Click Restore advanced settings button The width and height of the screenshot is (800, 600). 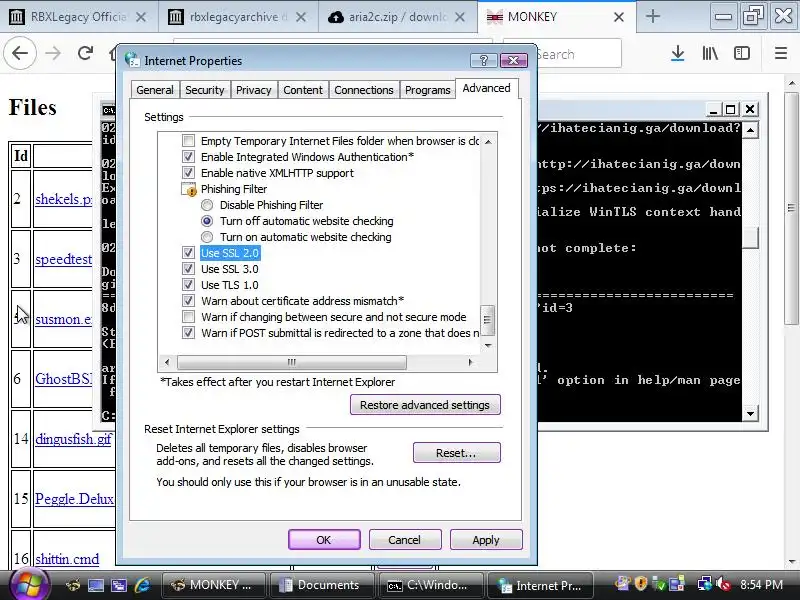425,405
